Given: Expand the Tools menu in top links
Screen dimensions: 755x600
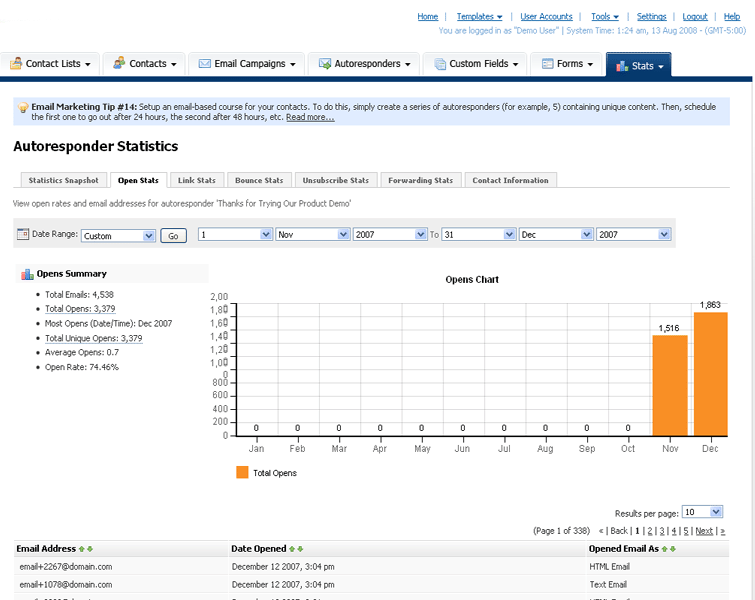Looking at the screenshot, I should click(x=605, y=16).
